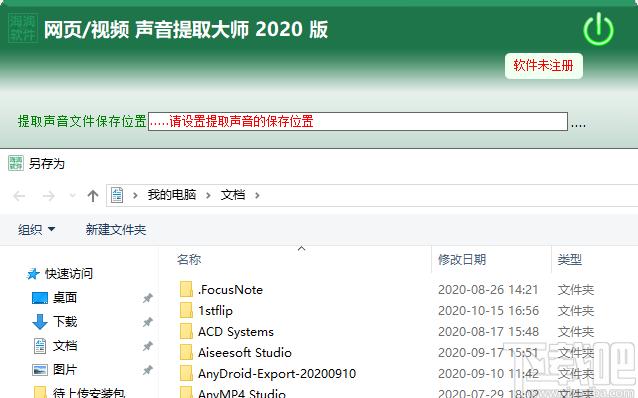Click the green power button icon
Viewport: 638px width, 398px height.
pos(598,29)
